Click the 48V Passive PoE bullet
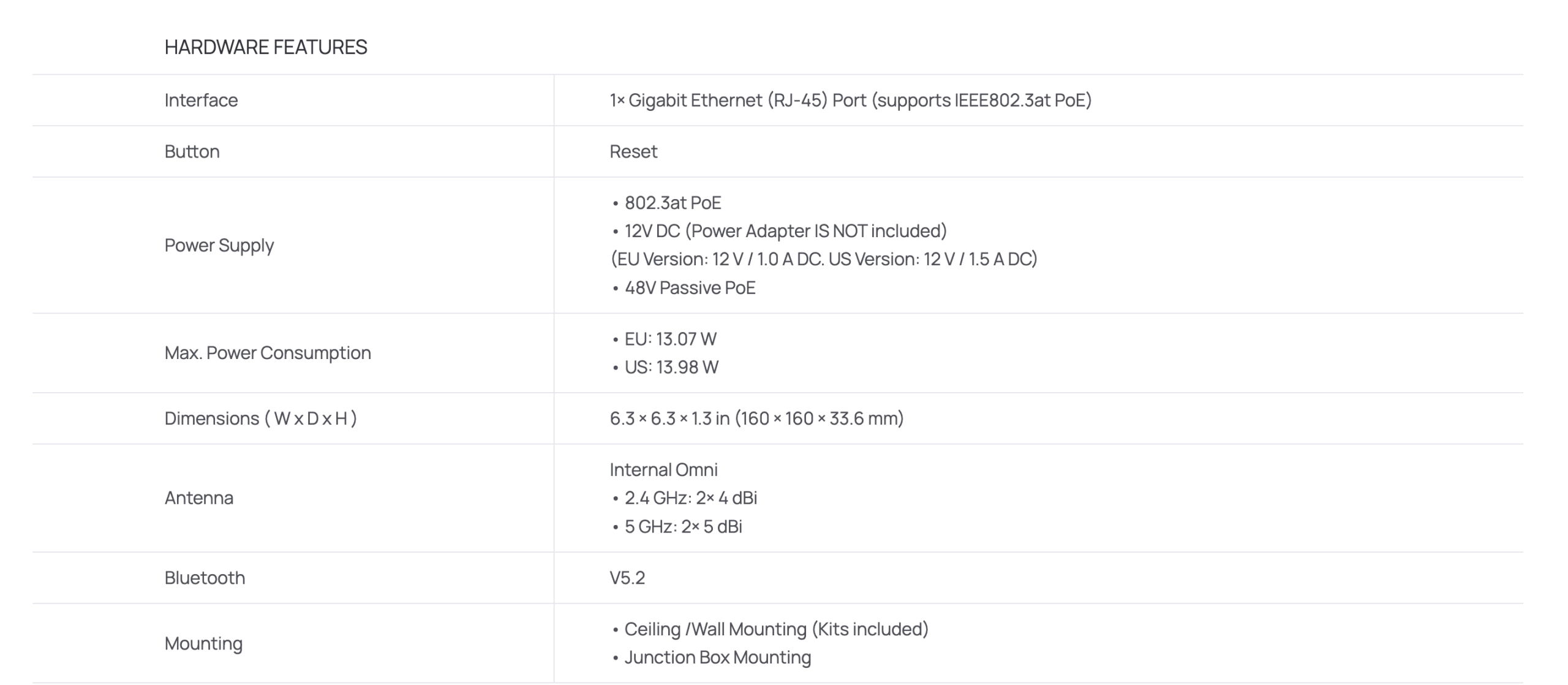The width and height of the screenshot is (1568, 685). [x=690, y=287]
